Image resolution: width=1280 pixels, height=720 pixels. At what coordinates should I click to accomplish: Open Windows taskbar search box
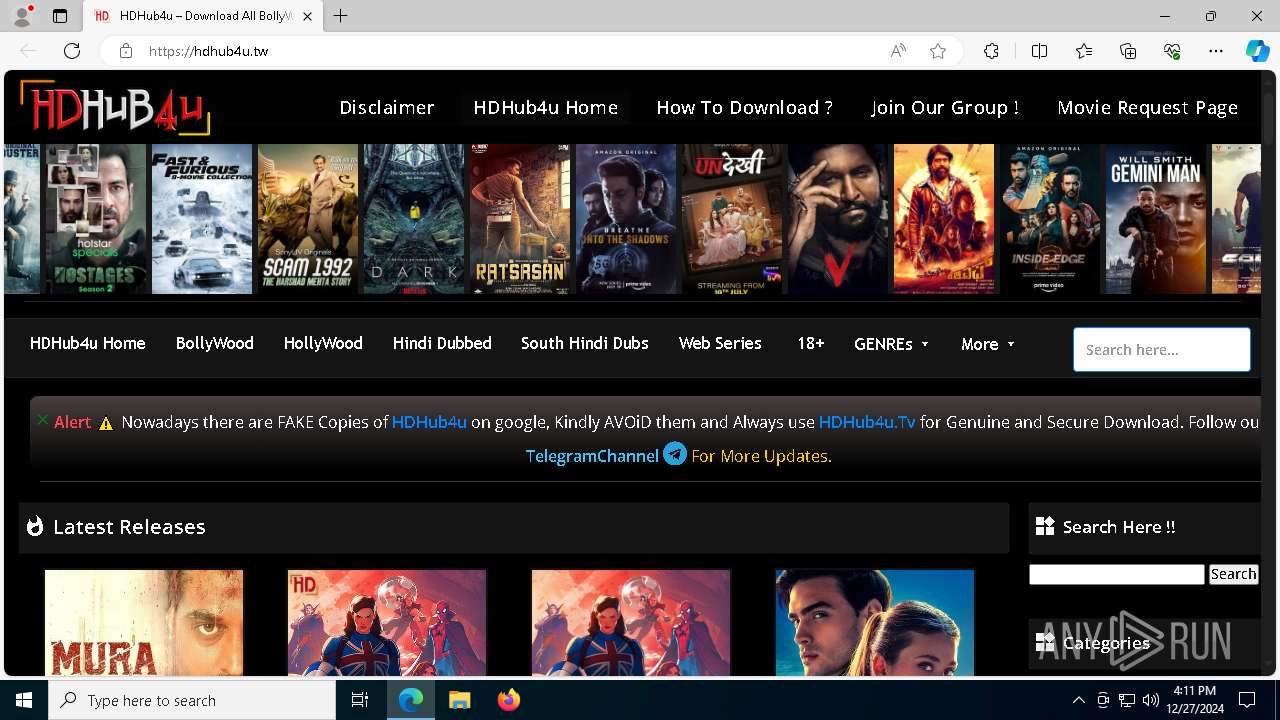[192, 700]
